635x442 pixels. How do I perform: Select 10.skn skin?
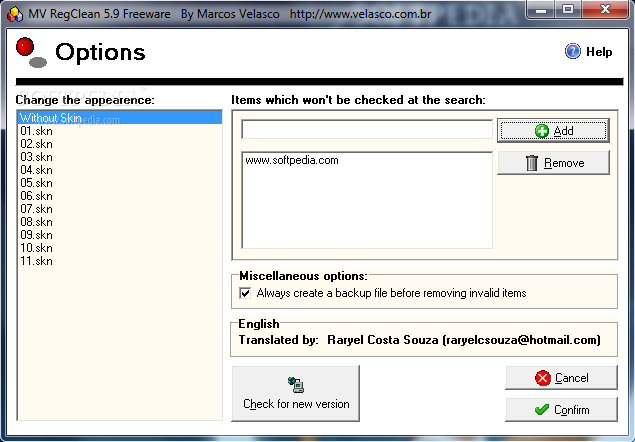pos(120,248)
